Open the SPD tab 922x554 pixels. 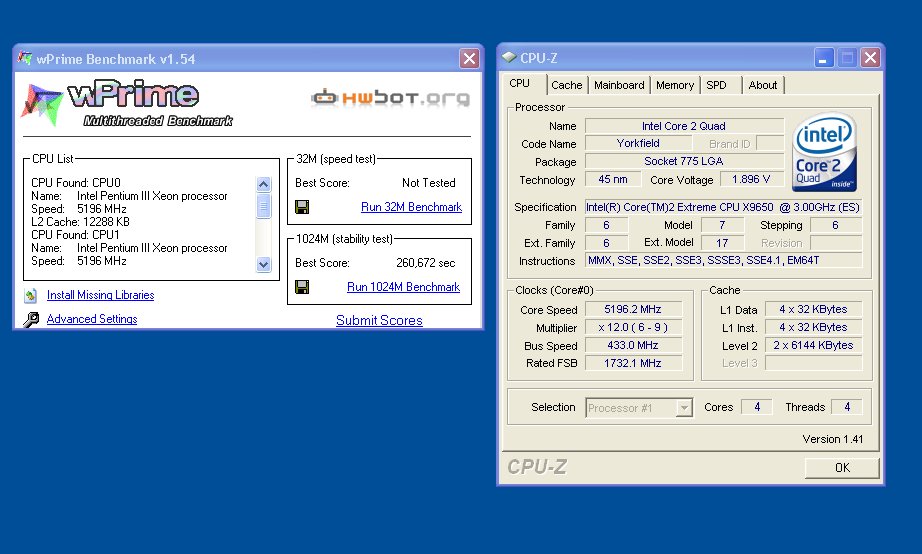pyautogui.click(x=716, y=85)
